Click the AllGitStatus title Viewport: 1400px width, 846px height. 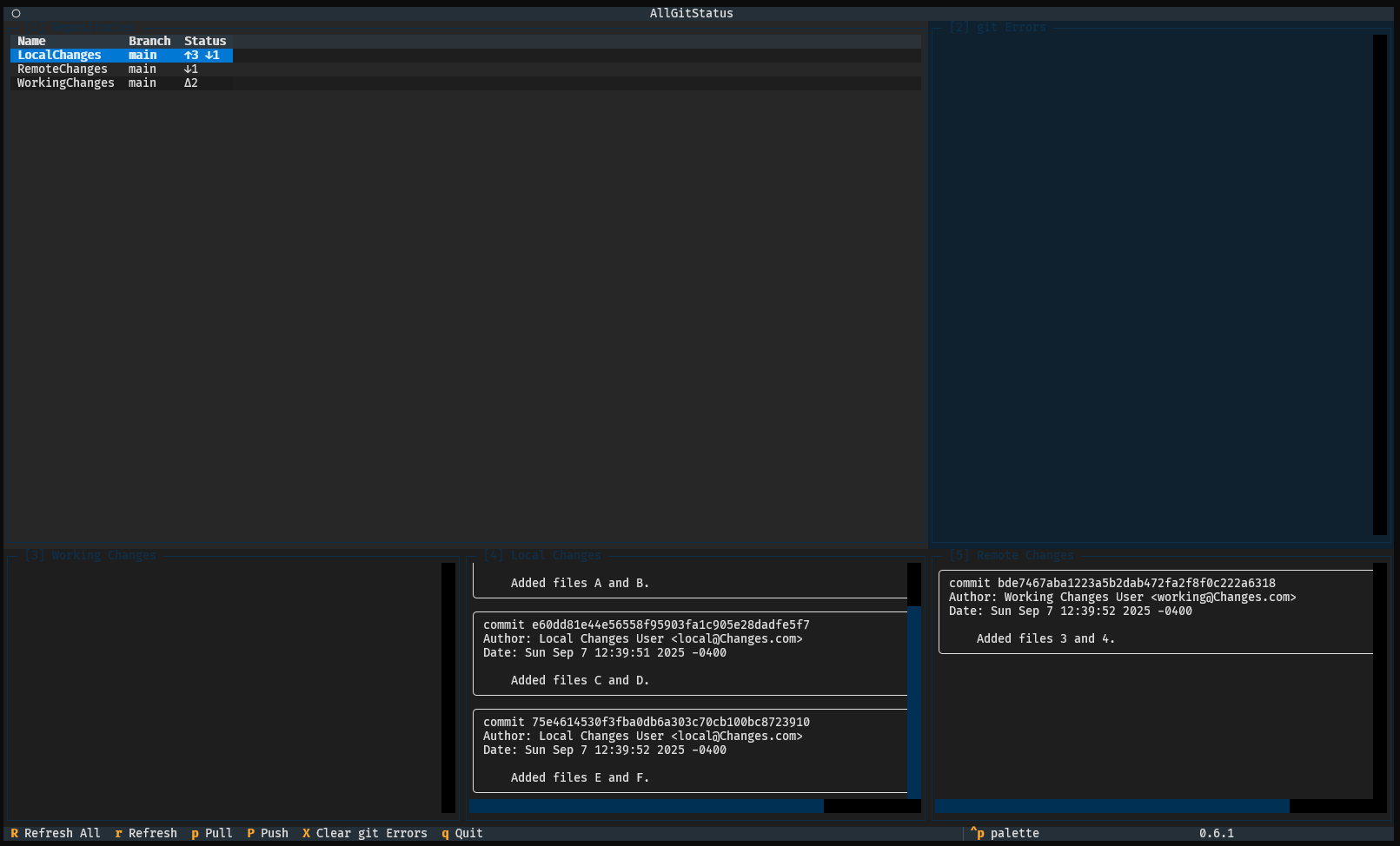coord(692,13)
